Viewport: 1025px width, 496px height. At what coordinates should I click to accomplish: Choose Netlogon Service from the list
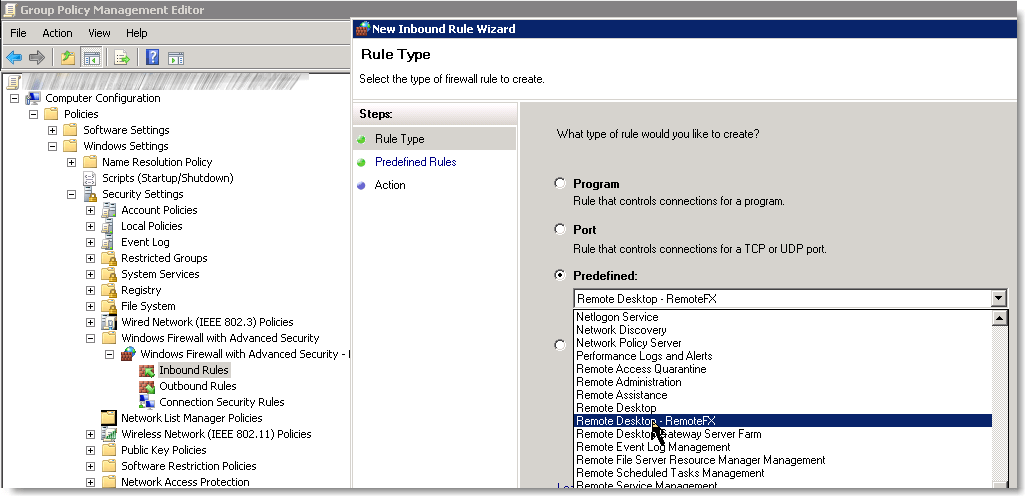[x=783, y=317]
